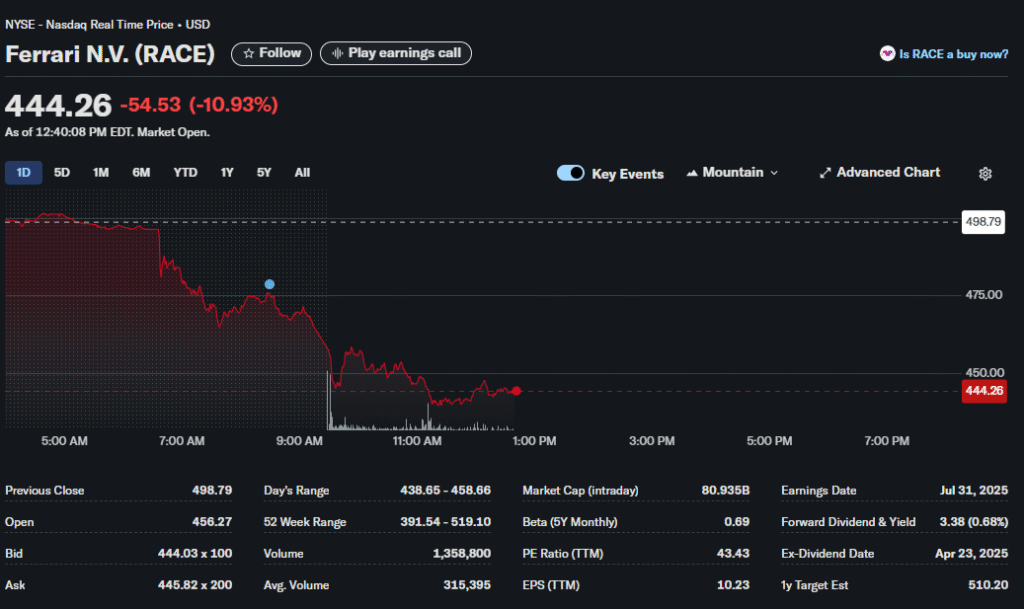This screenshot has width=1024, height=609.
Task: Click the Follow star button
Action: (271, 54)
